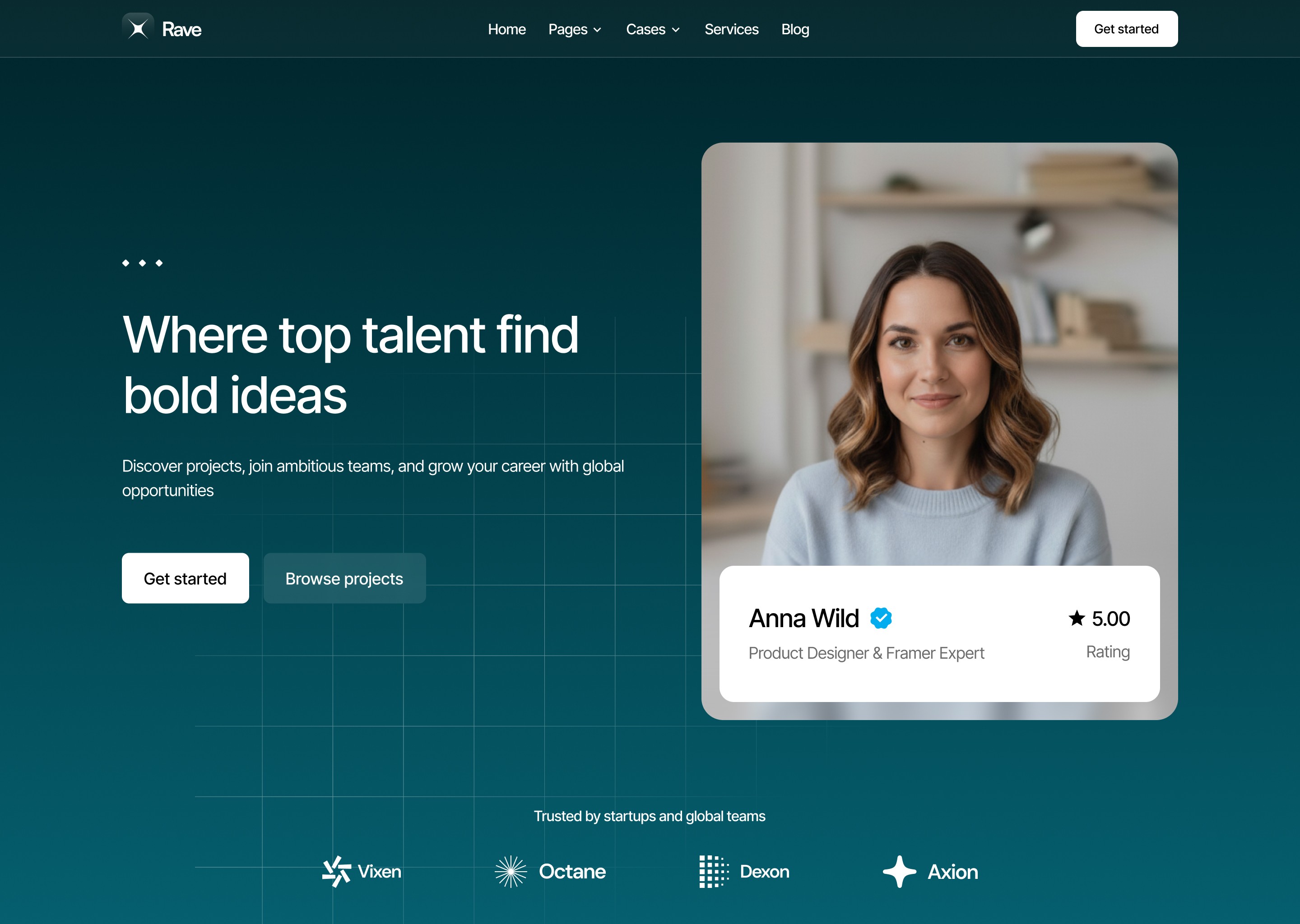Click the header Get started button
This screenshot has height=924, width=1300.
click(x=1126, y=28)
